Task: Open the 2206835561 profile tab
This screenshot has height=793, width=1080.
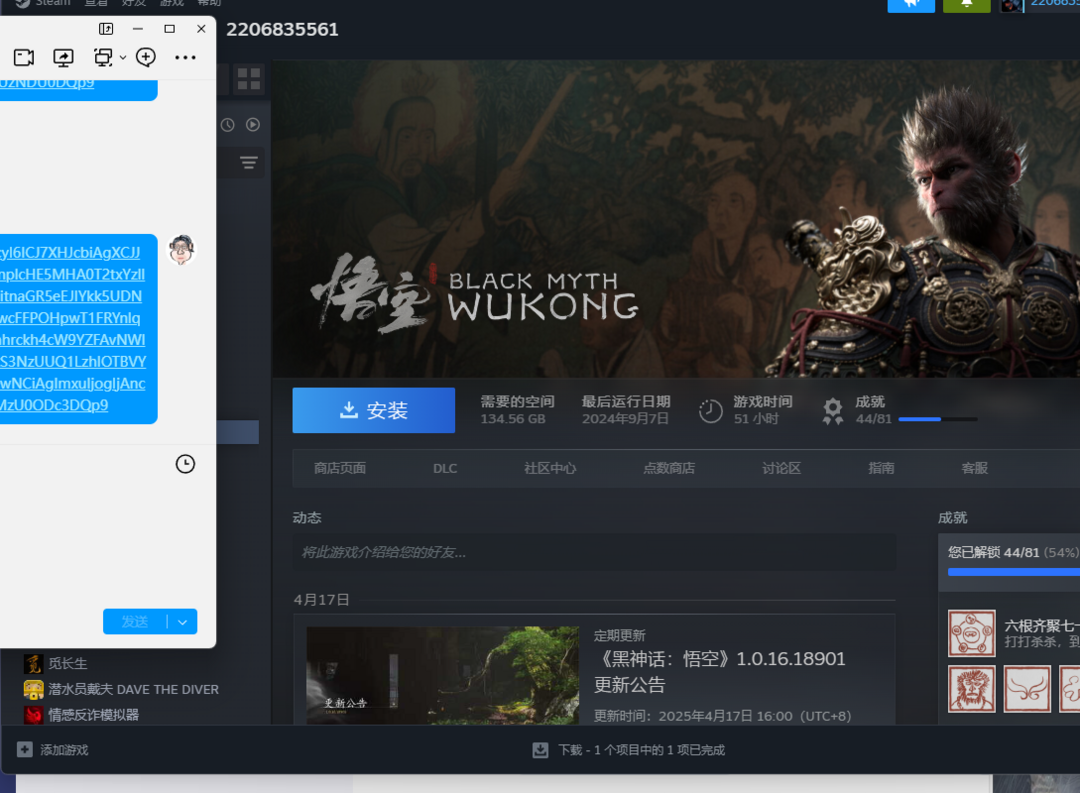Action: [282, 30]
